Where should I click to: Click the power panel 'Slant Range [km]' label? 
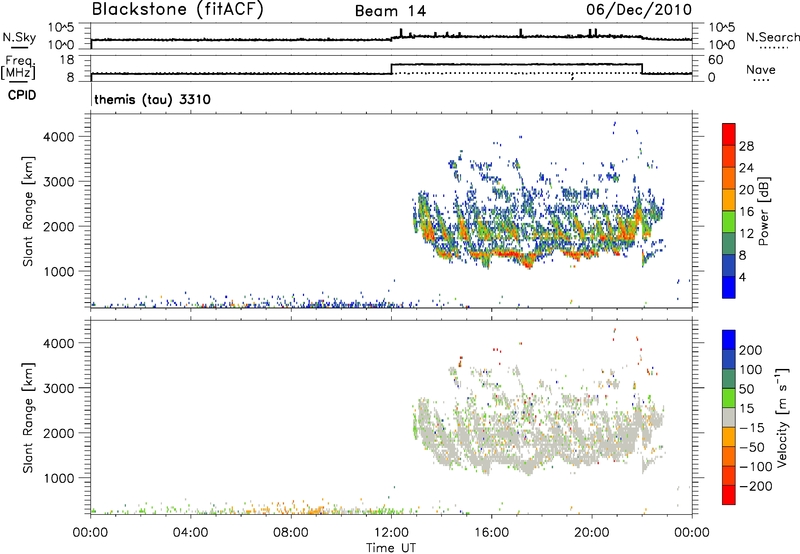coord(28,211)
